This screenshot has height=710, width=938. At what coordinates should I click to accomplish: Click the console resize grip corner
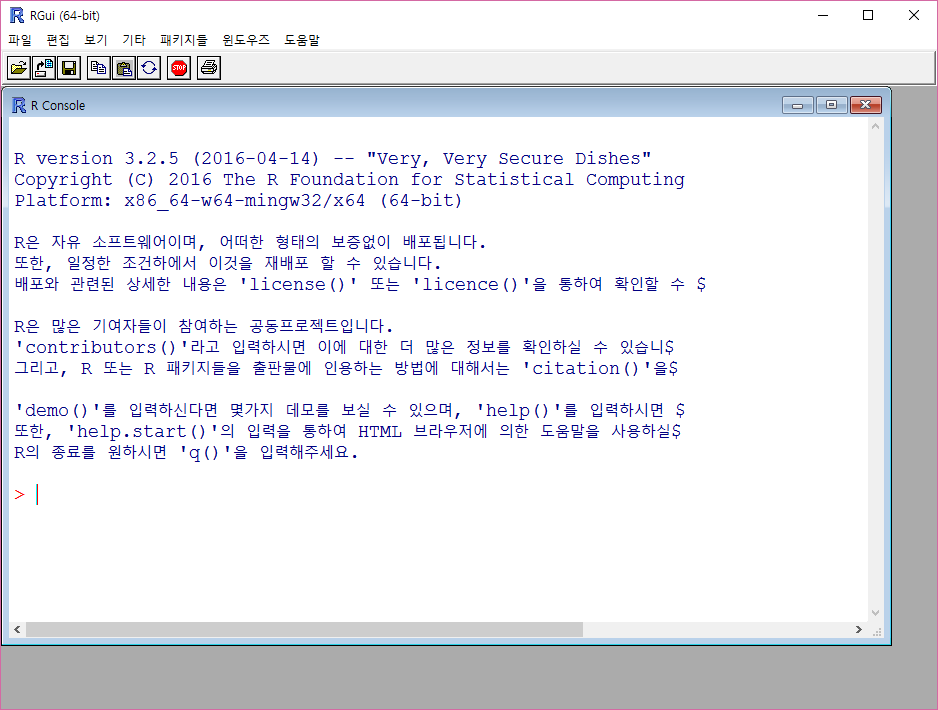point(877,632)
